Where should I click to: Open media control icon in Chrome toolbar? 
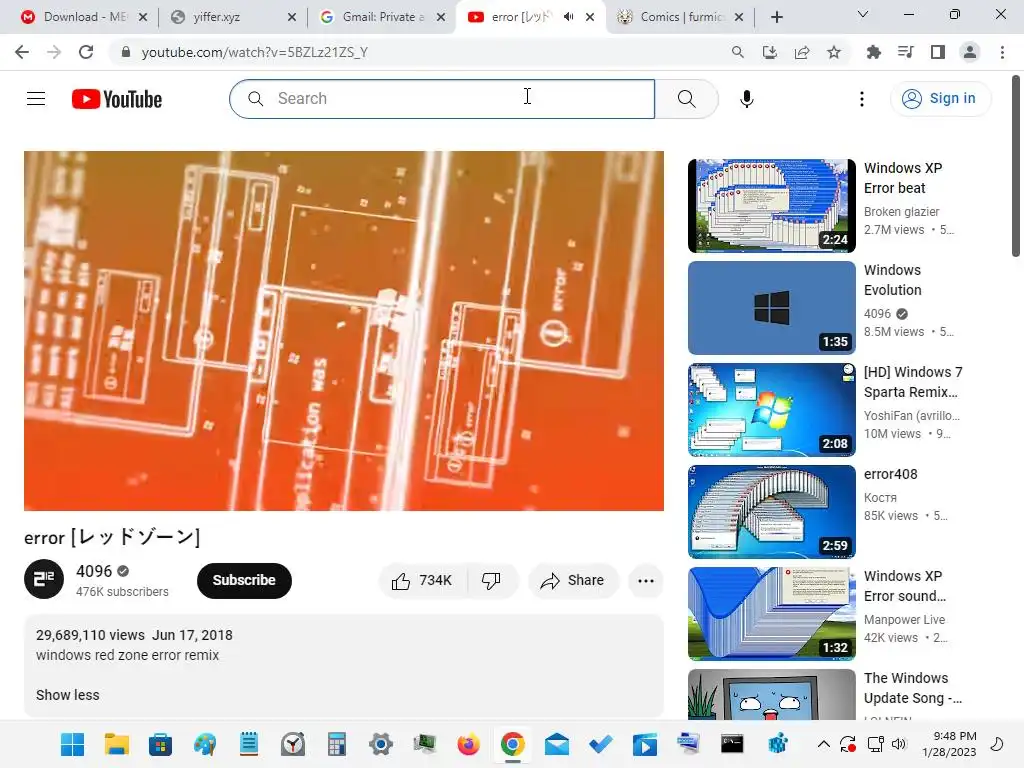pos(906,52)
